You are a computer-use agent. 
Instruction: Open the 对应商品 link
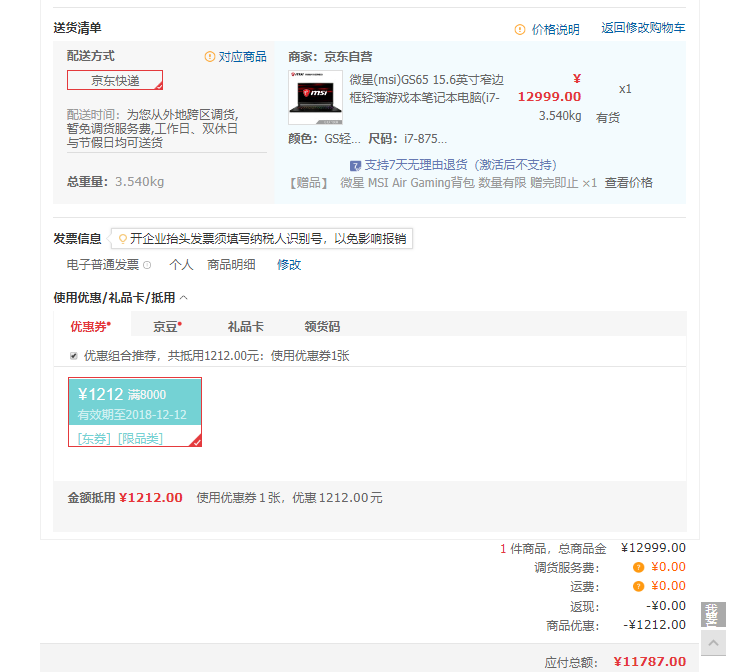click(x=243, y=56)
